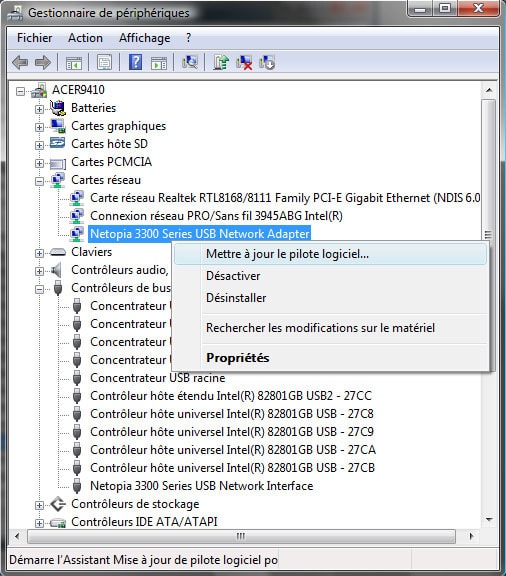Screen dimensions: 506x576
Task: Open the Affichage menu
Action: point(144,38)
